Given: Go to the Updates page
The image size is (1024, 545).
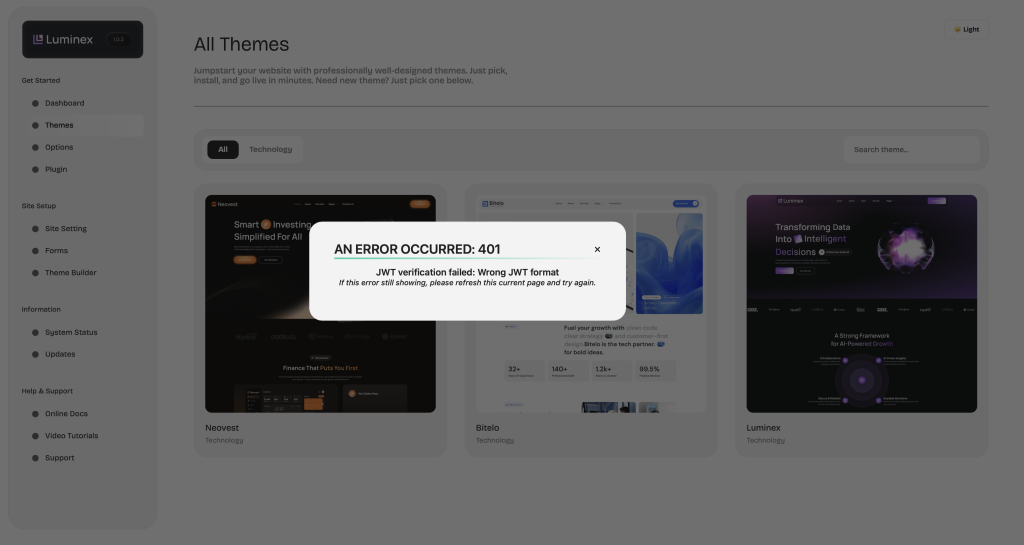Looking at the screenshot, I should pyautogui.click(x=60, y=354).
